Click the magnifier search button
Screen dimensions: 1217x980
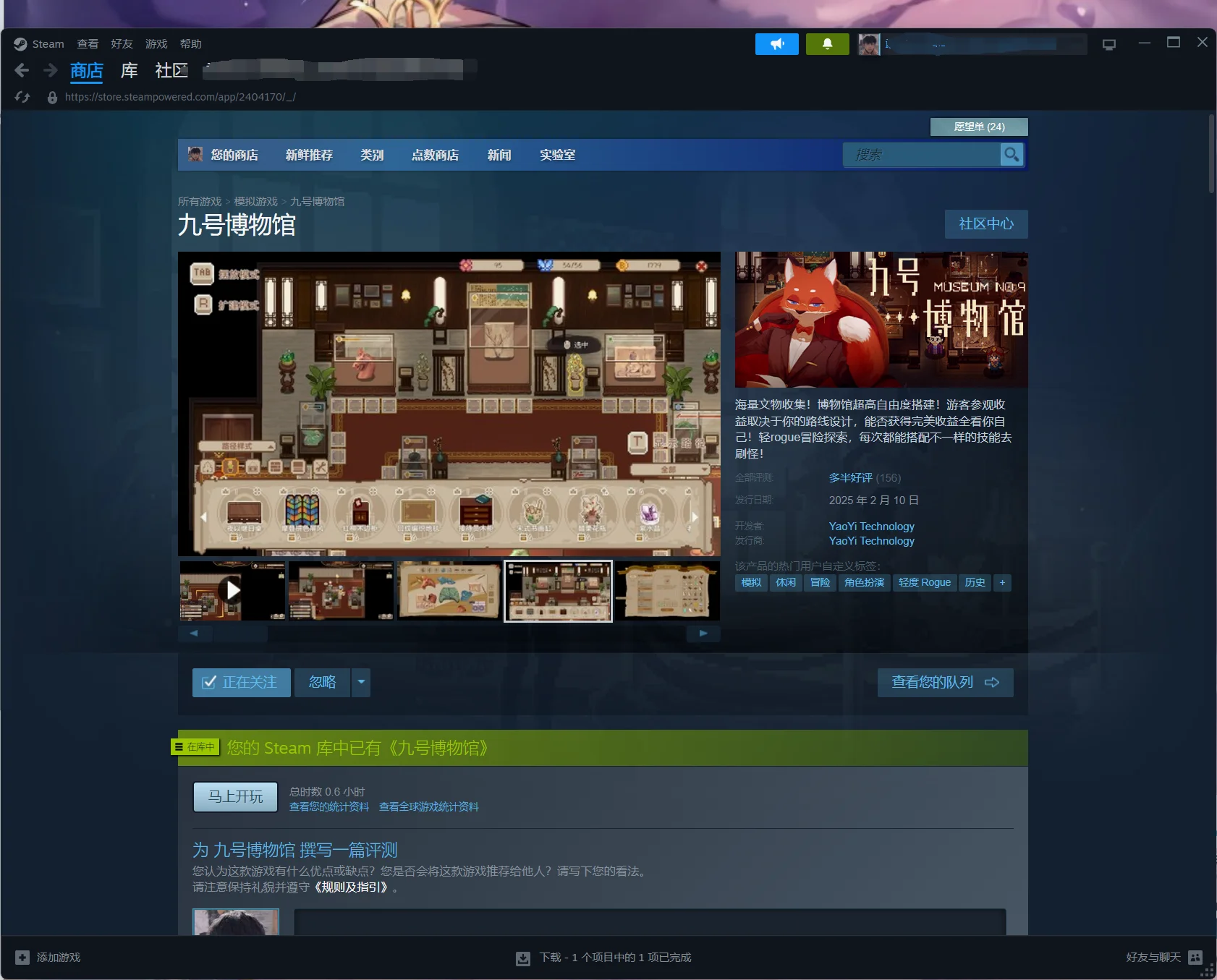(1012, 154)
